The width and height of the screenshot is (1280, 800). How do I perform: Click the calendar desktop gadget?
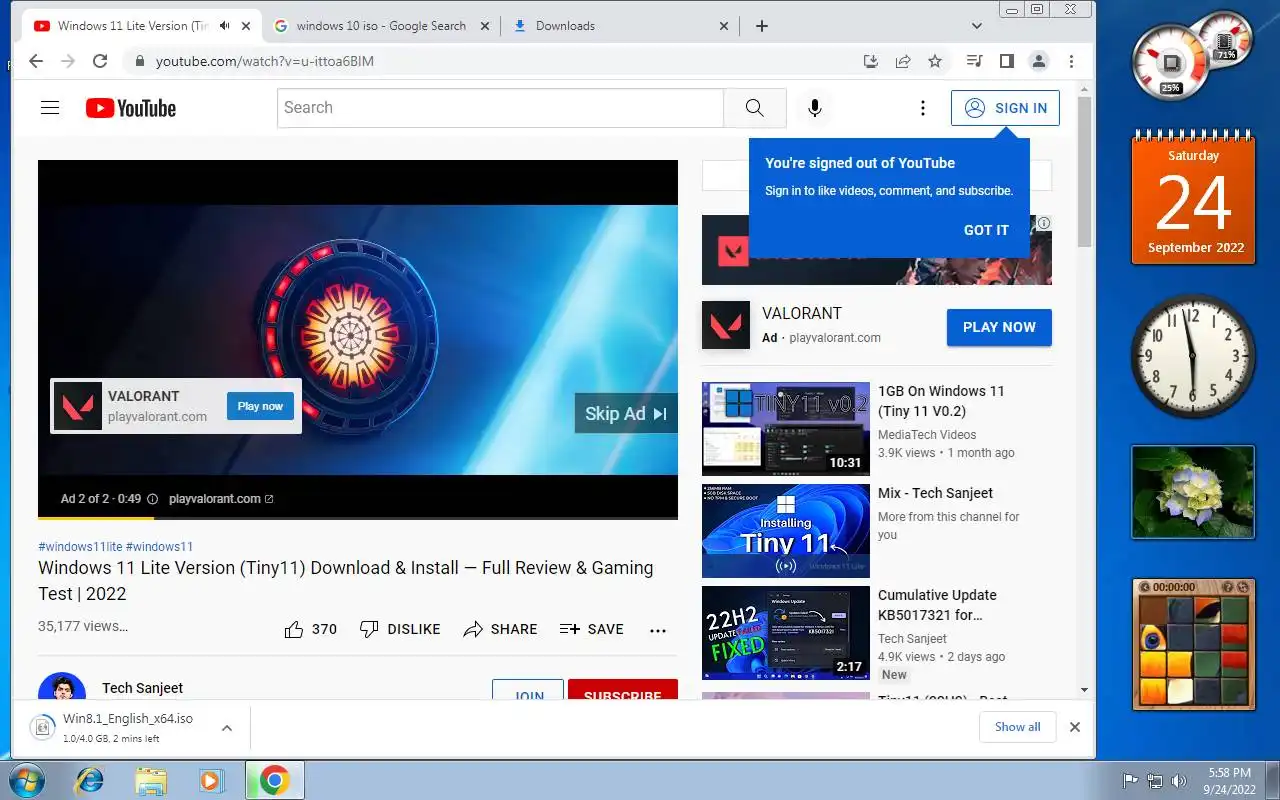(1193, 199)
